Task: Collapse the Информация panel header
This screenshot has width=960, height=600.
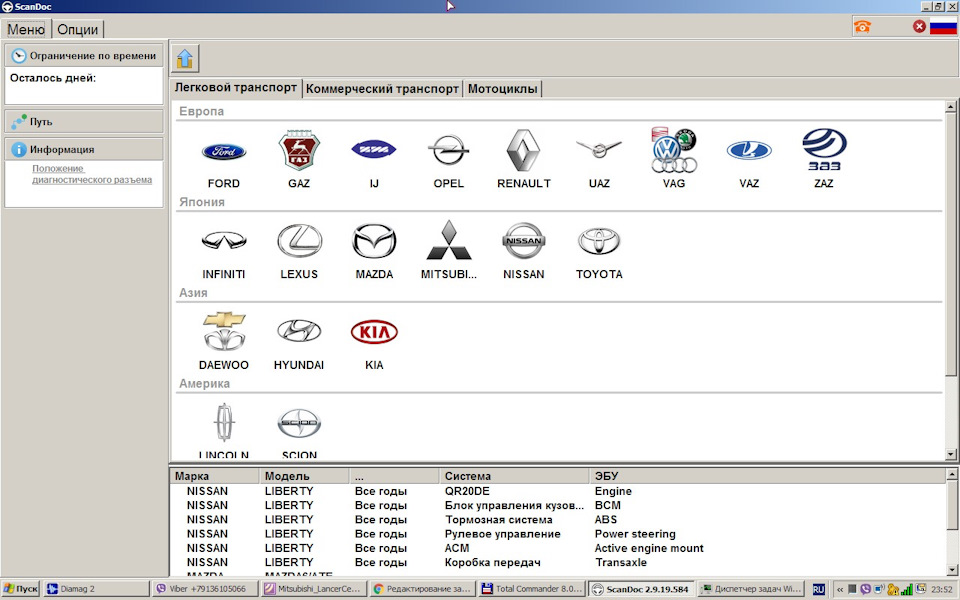Action: click(x=84, y=149)
